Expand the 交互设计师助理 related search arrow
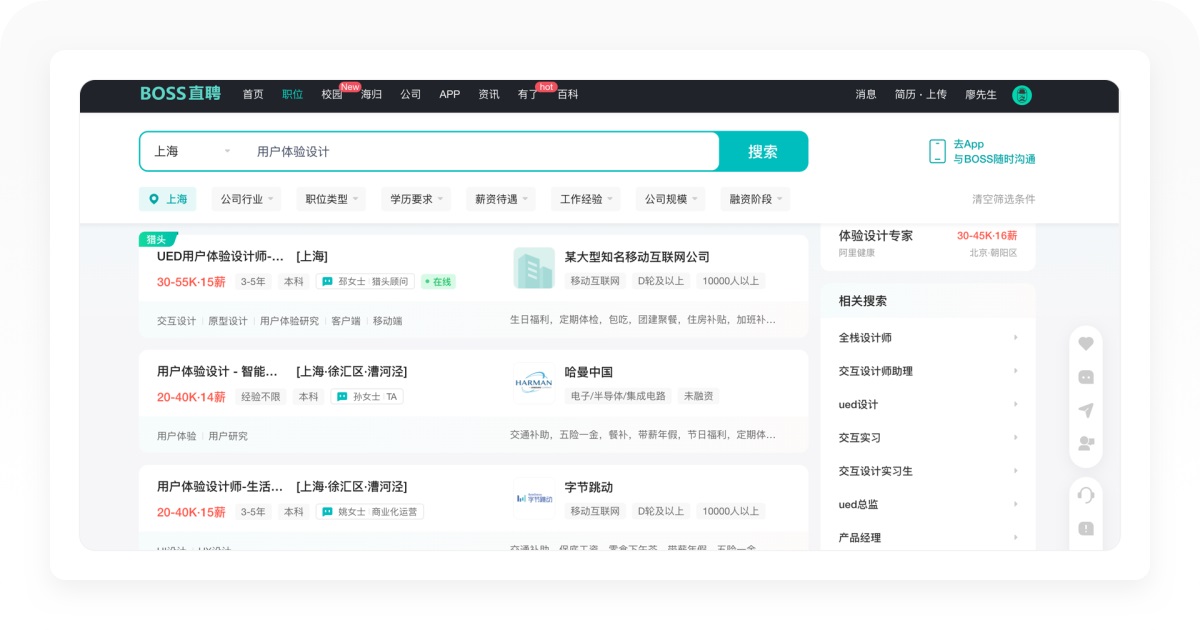Screen dimensions: 1200x630 [x=1016, y=371]
